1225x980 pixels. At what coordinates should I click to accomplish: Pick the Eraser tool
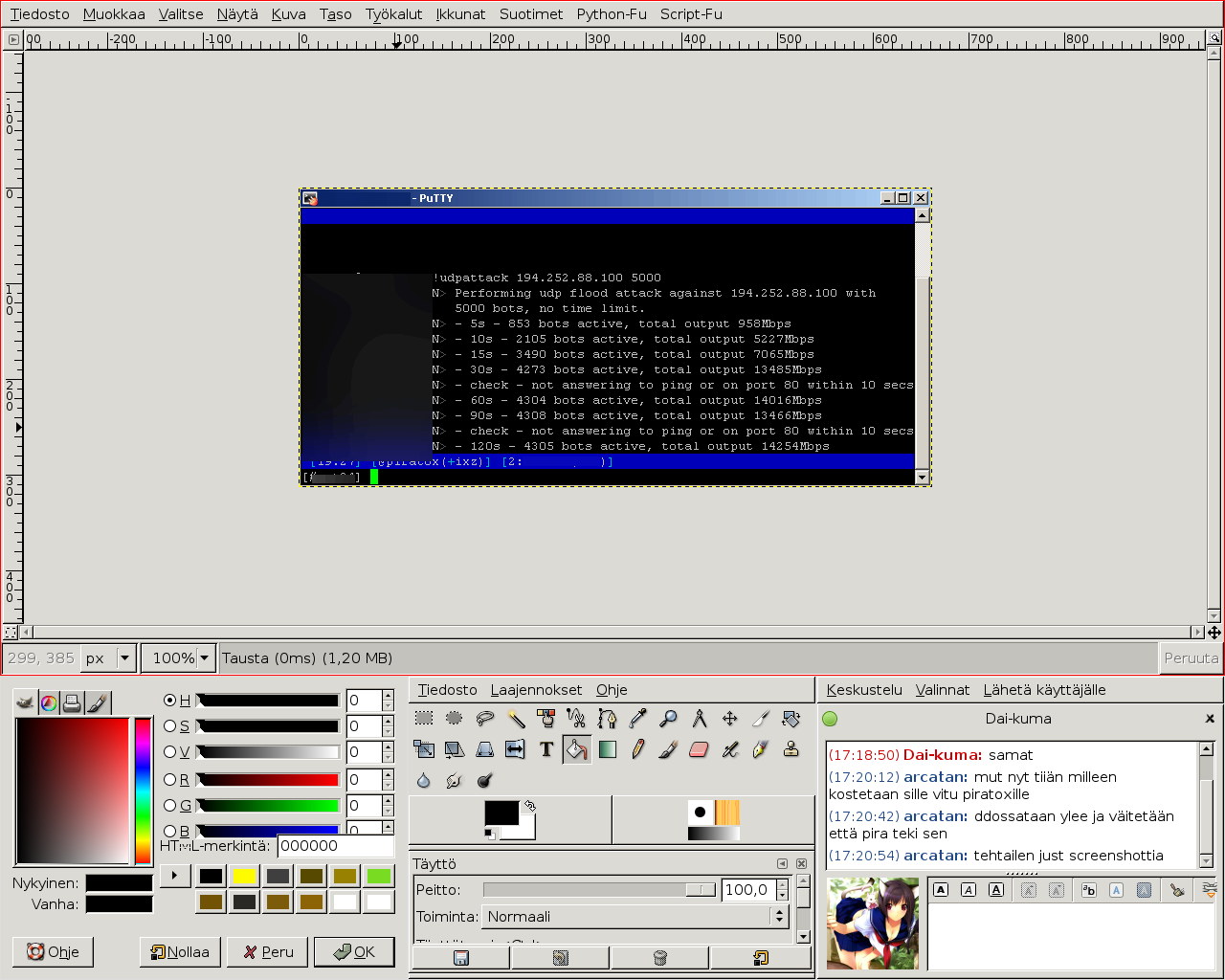[699, 749]
